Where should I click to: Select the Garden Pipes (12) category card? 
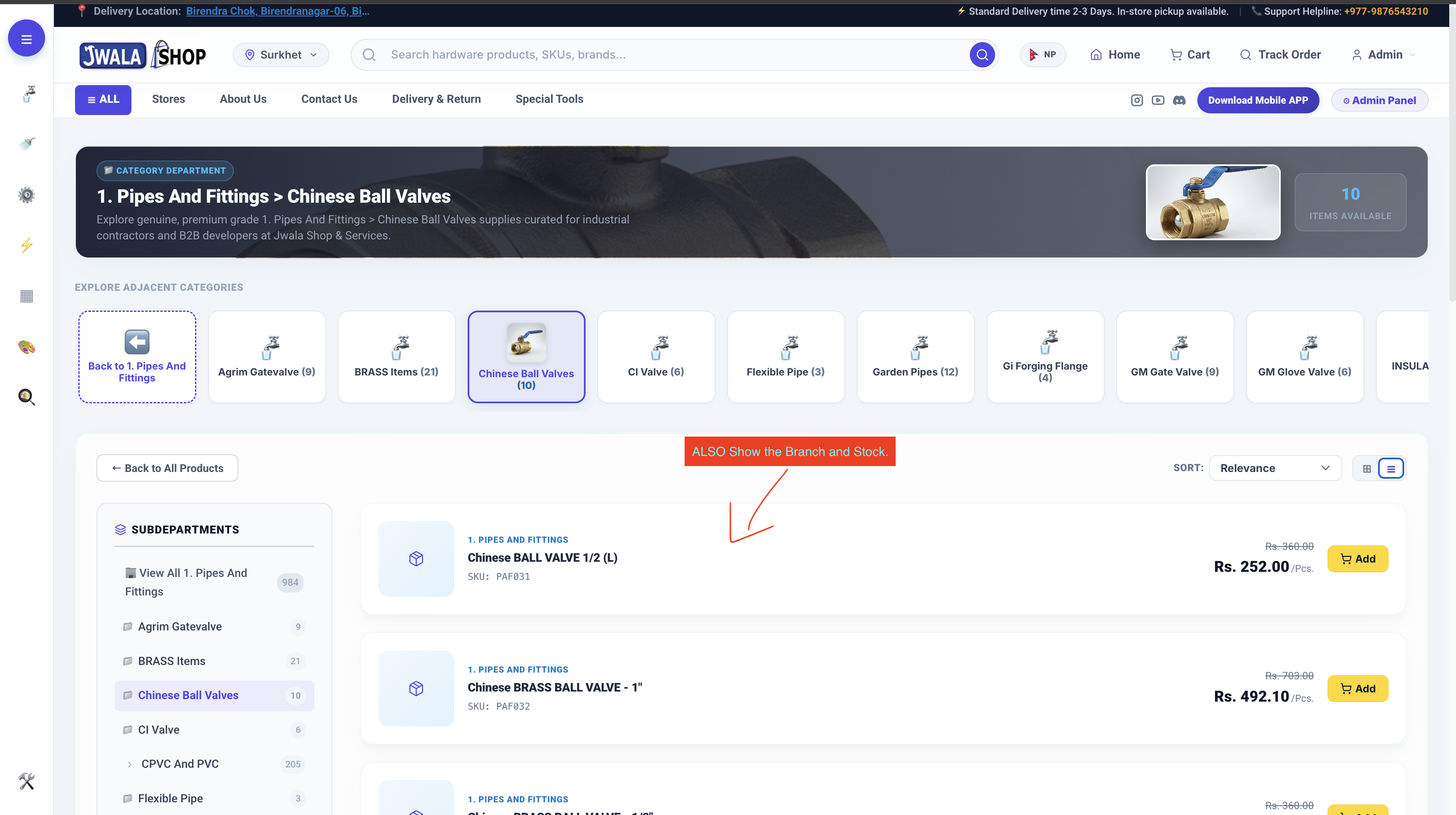915,357
